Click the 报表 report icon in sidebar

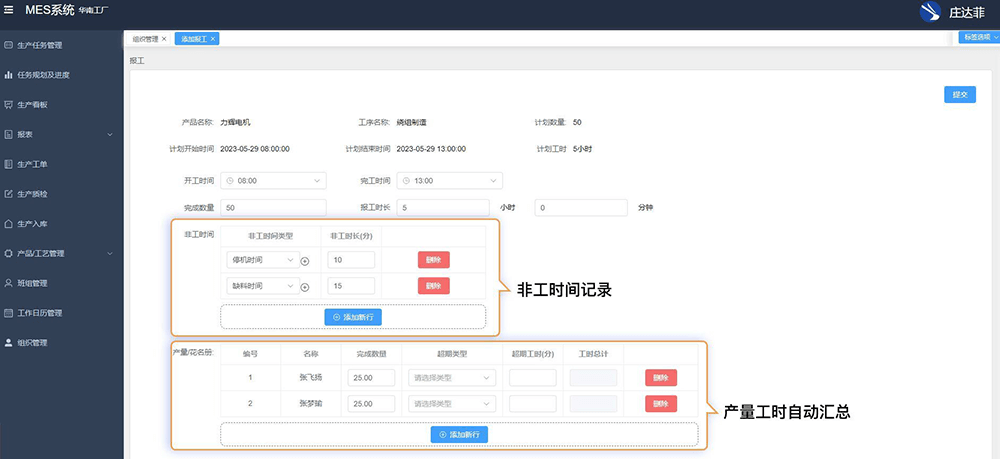point(8,135)
